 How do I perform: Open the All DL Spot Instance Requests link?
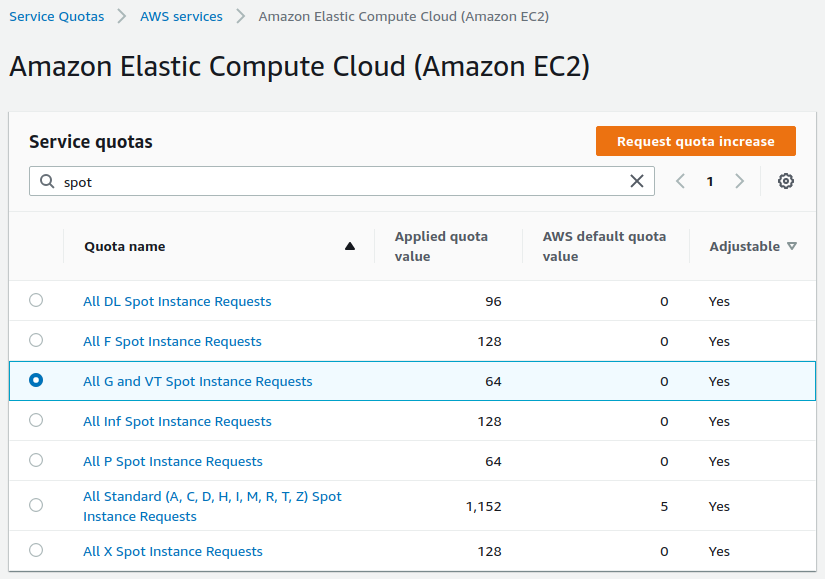[177, 302]
